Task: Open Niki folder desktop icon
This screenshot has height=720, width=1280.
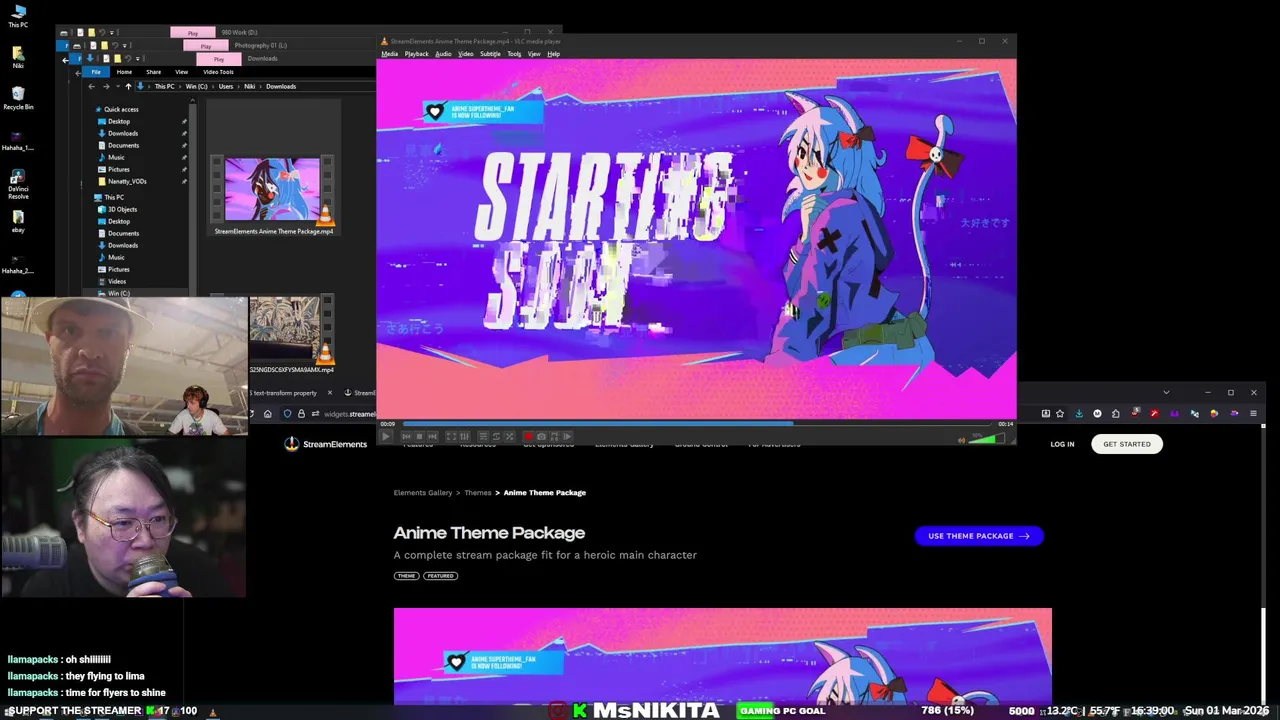Action: click(18, 56)
